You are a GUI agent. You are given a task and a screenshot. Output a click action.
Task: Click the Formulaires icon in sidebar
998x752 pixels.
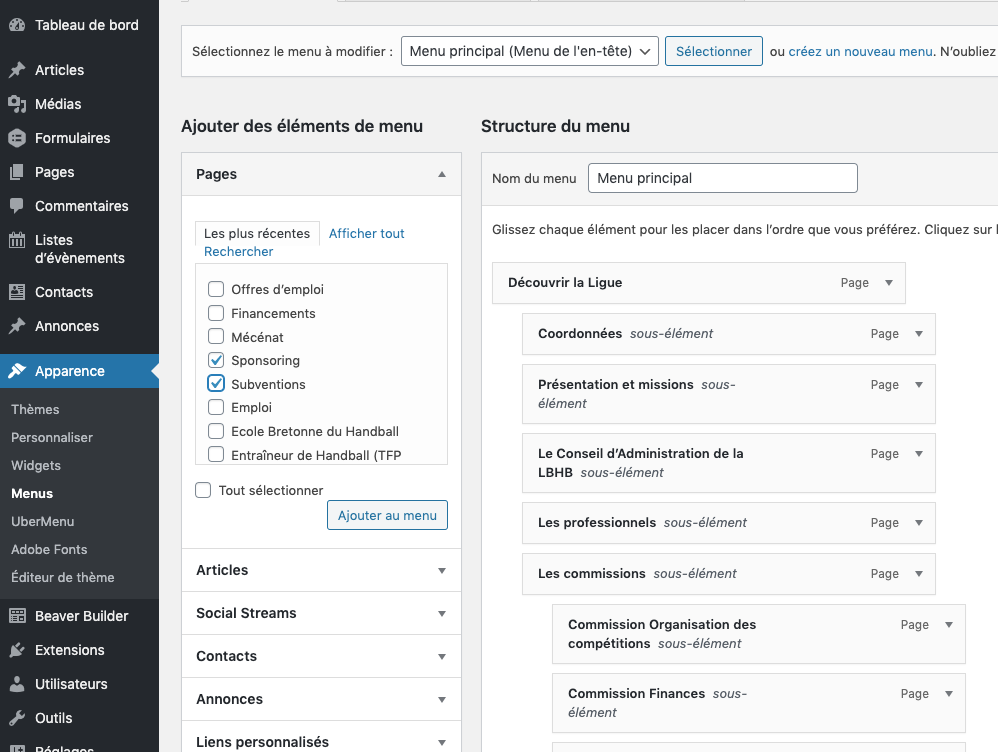point(17,138)
